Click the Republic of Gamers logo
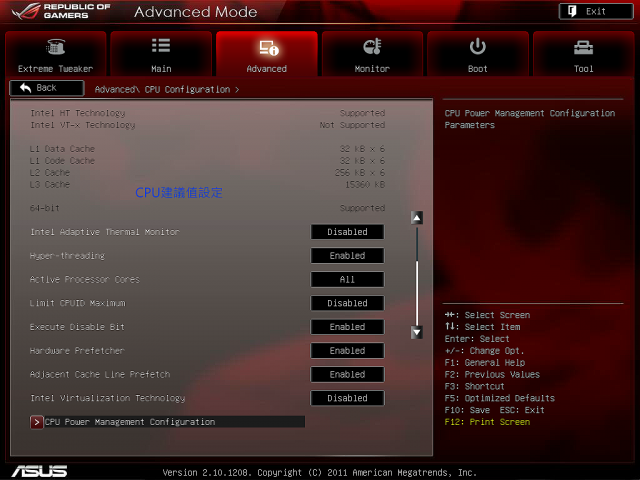Viewport: 640px width, 480px height. (61, 11)
